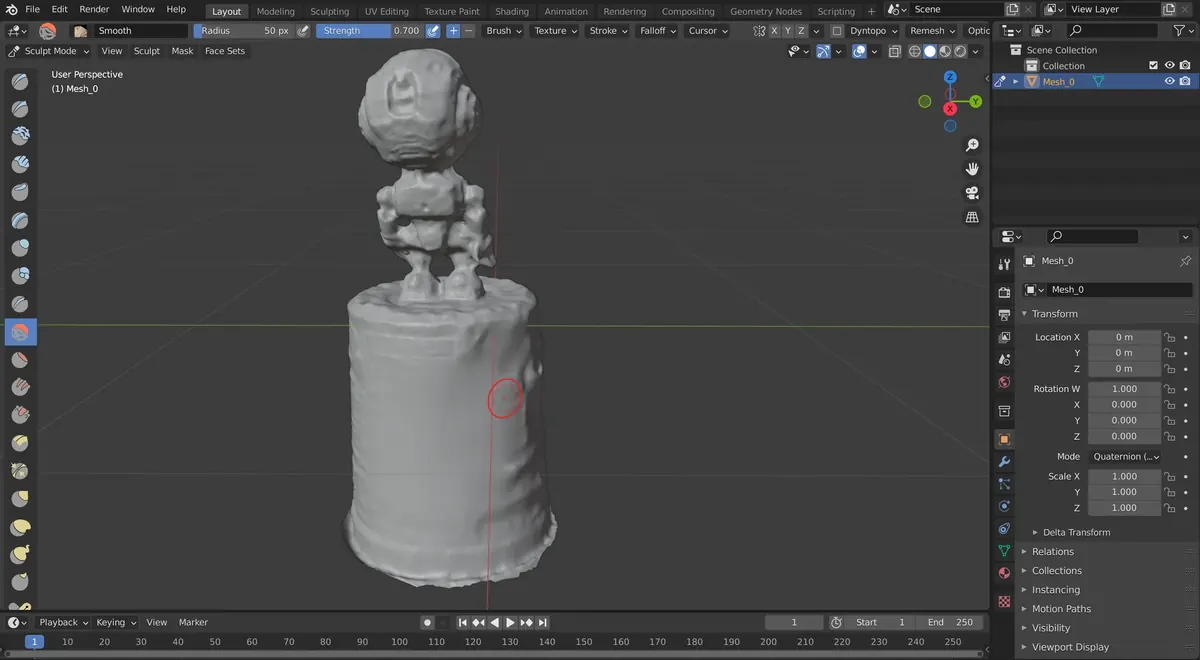This screenshot has height=660, width=1200.
Task: Select the Clay brush tool
Action: point(20,137)
